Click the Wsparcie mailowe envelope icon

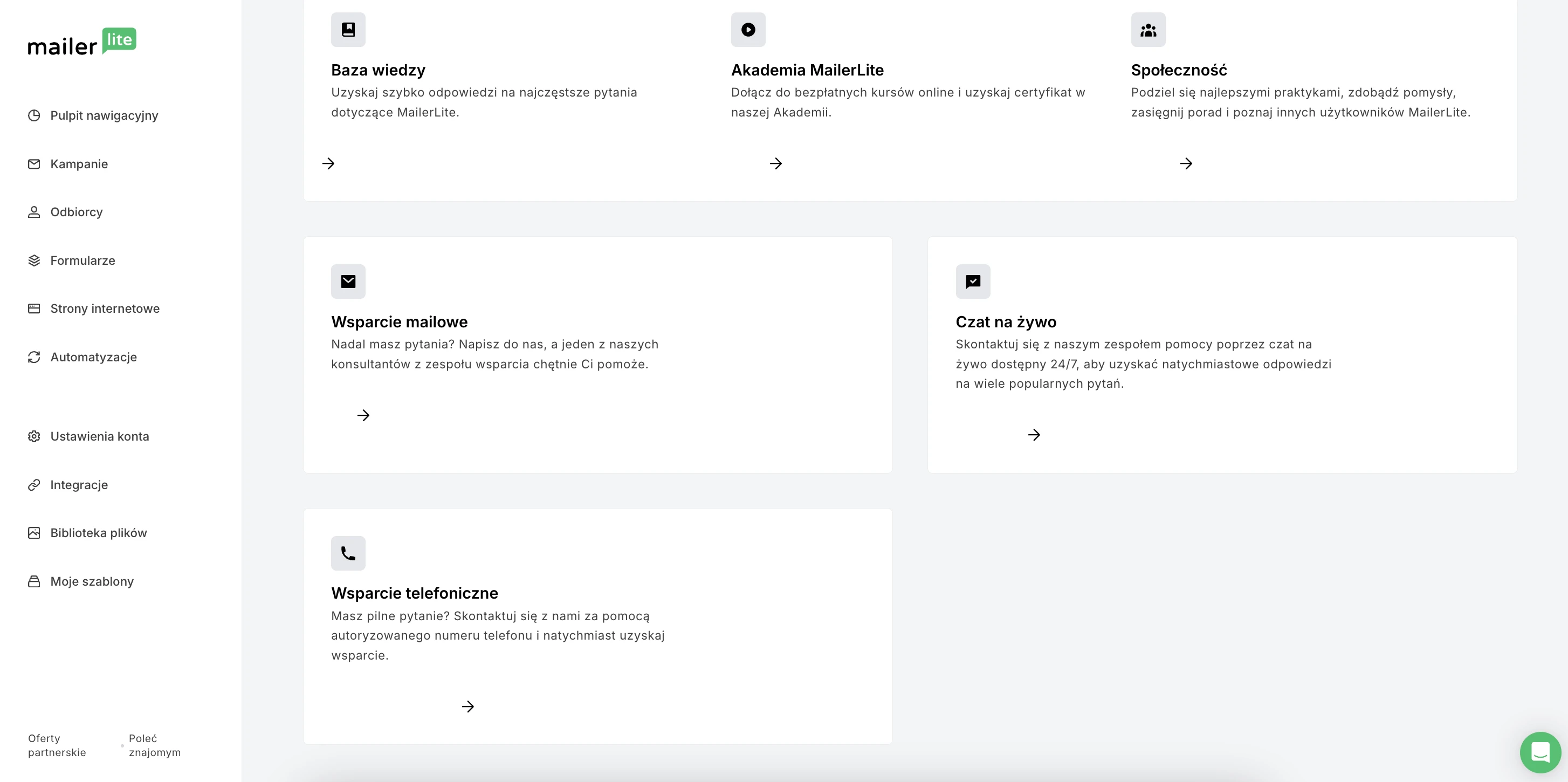348,282
